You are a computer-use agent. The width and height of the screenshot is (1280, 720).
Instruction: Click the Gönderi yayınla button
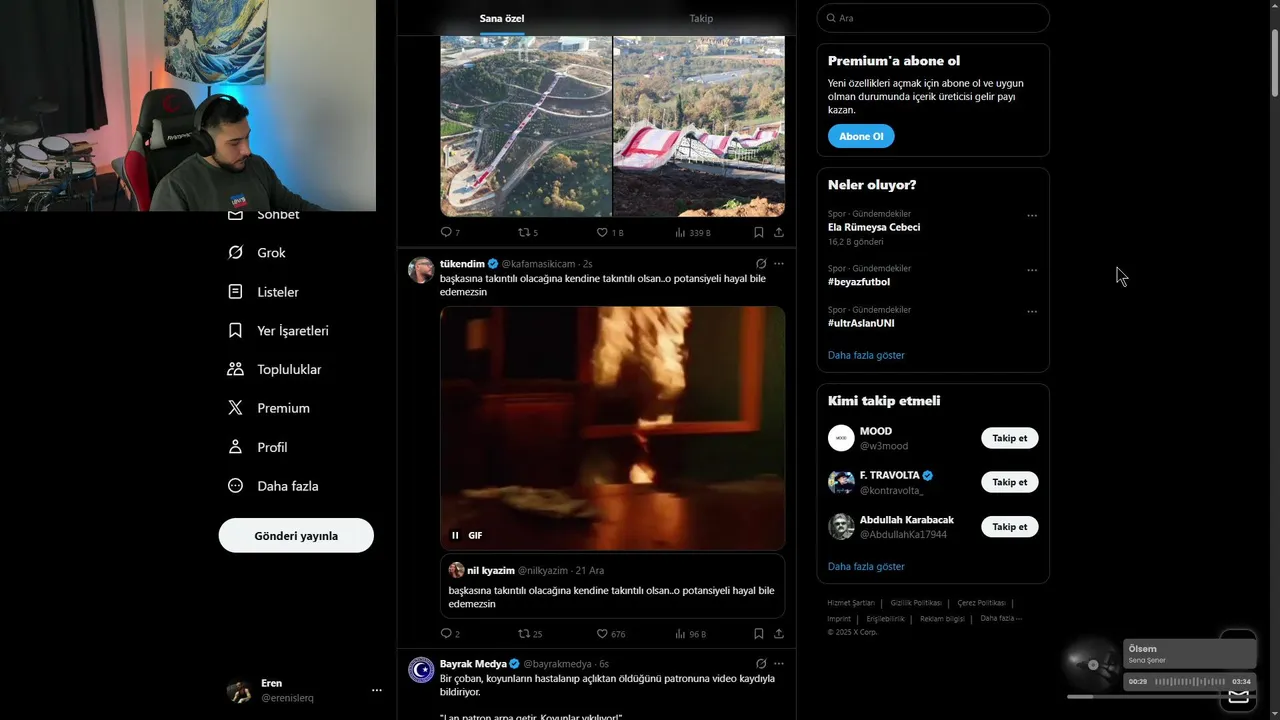click(x=296, y=535)
